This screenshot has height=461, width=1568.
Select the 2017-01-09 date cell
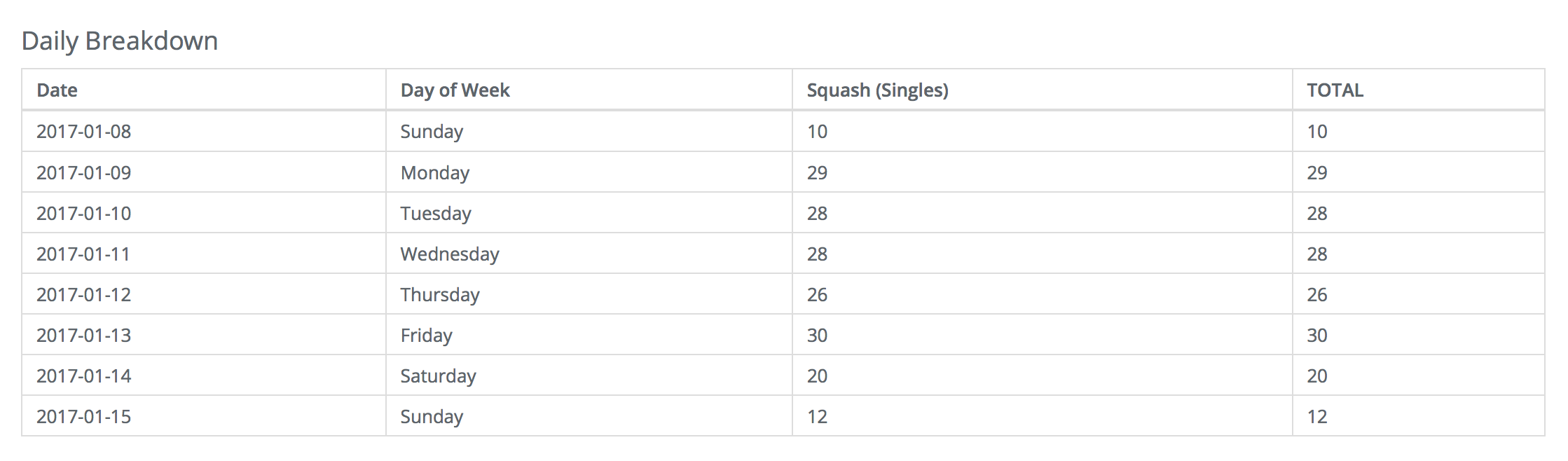click(x=204, y=172)
